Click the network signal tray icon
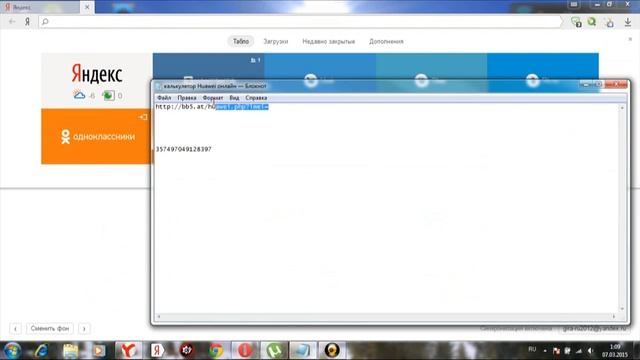Image resolution: width=640 pixels, height=360 pixels. (579, 351)
